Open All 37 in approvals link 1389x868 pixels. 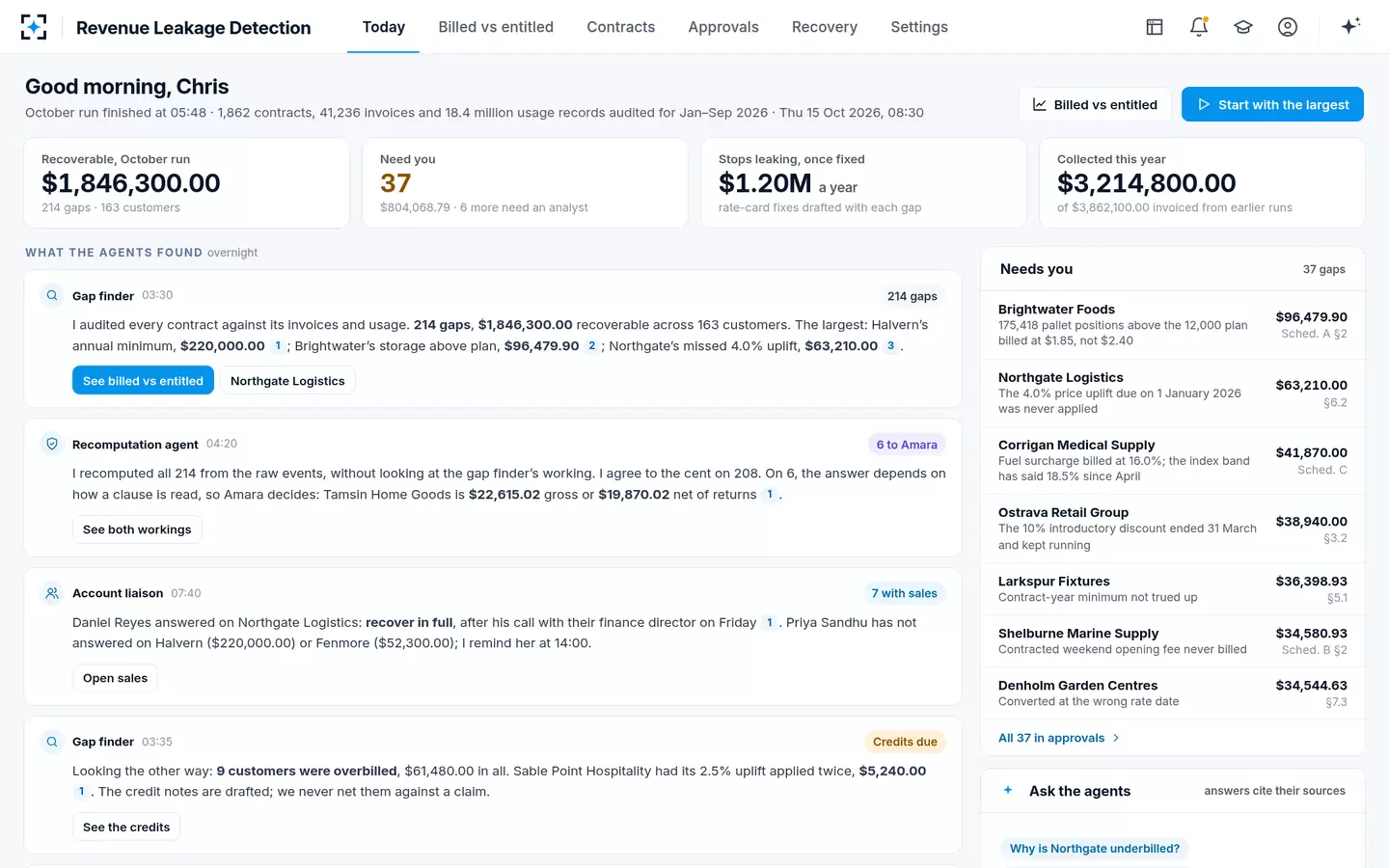pyautogui.click(x=1058, y=738)
